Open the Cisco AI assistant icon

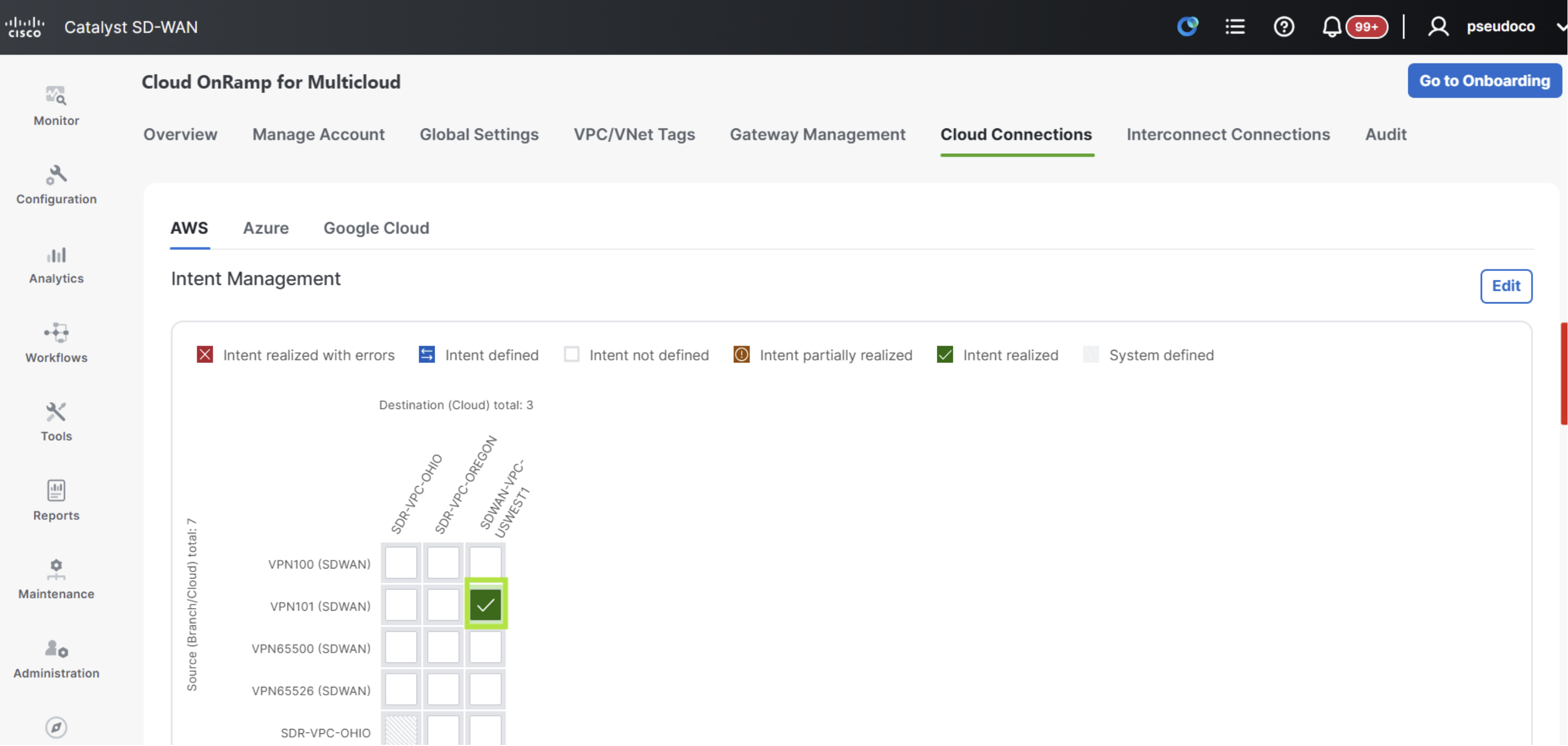(x=1187, y=27)
